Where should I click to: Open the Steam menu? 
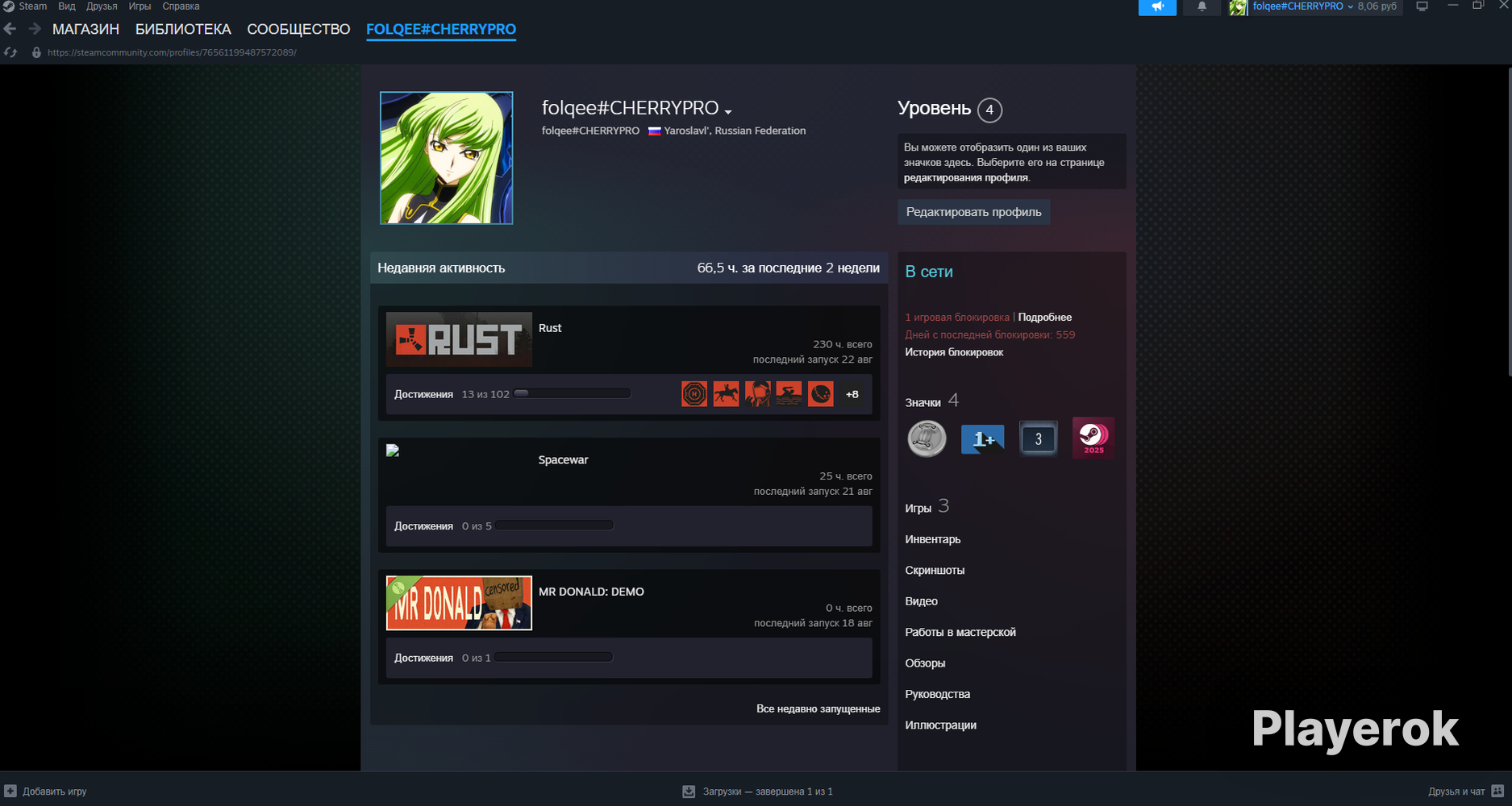click(x=33, y=6)
